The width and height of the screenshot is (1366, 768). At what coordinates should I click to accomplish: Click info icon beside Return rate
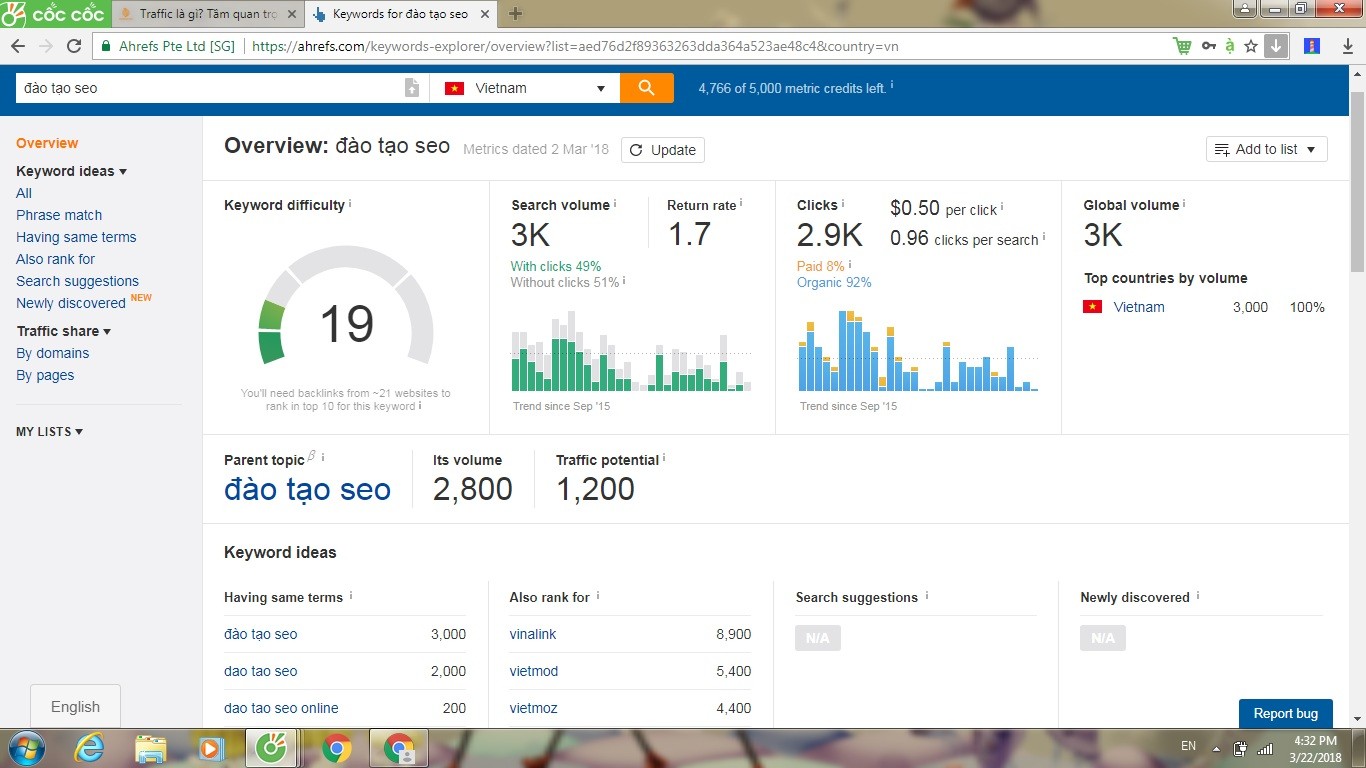tap(741, 204)
